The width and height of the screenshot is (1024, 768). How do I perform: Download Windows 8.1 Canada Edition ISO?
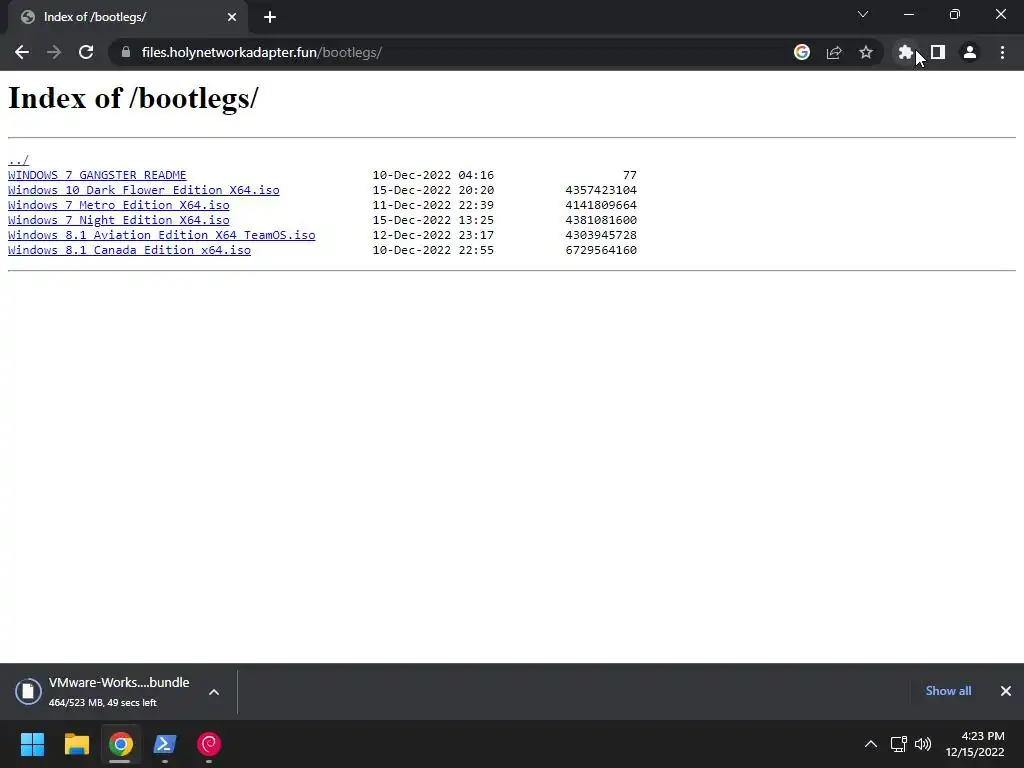[x=129, y=250]
